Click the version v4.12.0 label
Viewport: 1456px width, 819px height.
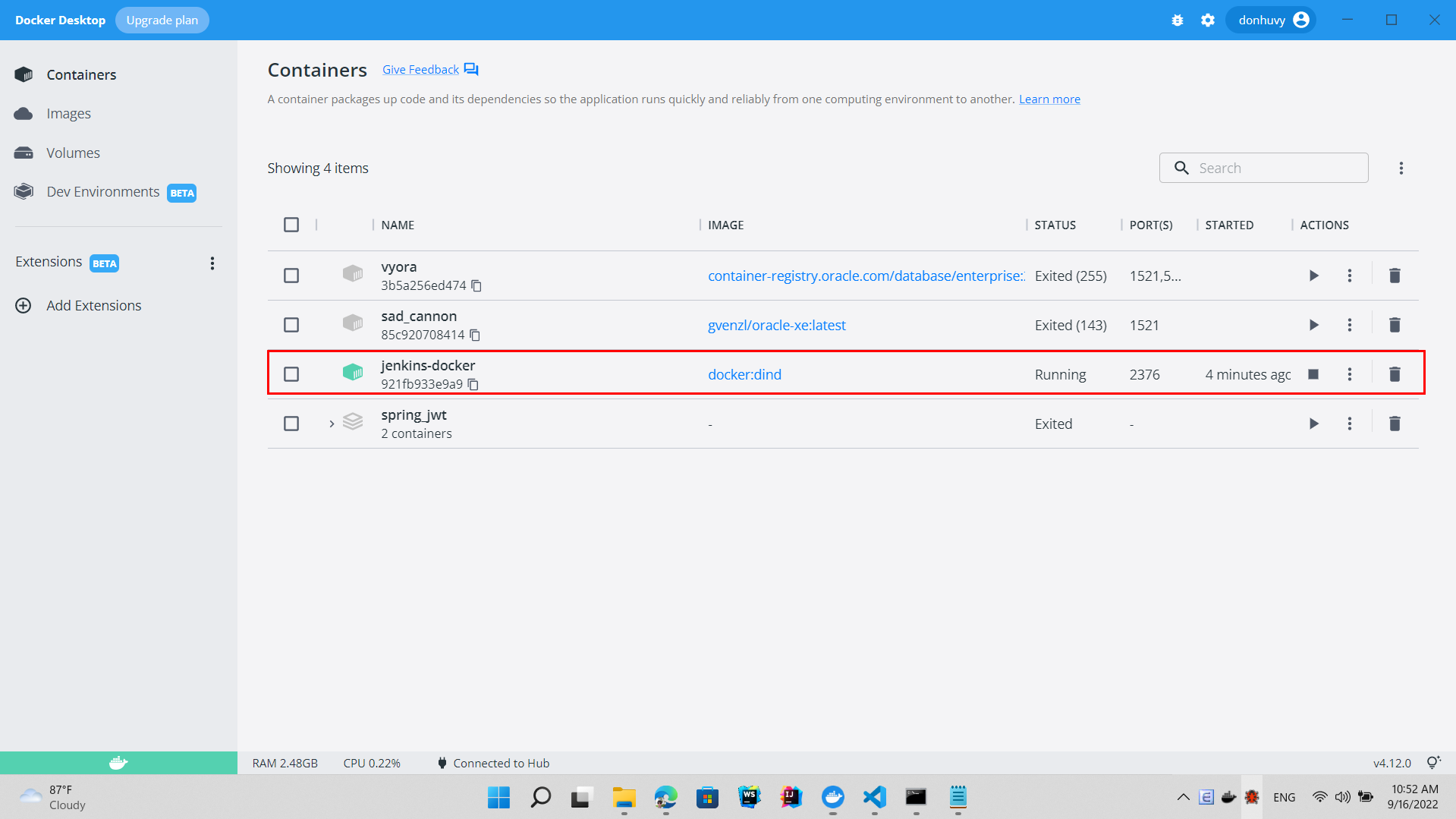[x=1392, y=763]
